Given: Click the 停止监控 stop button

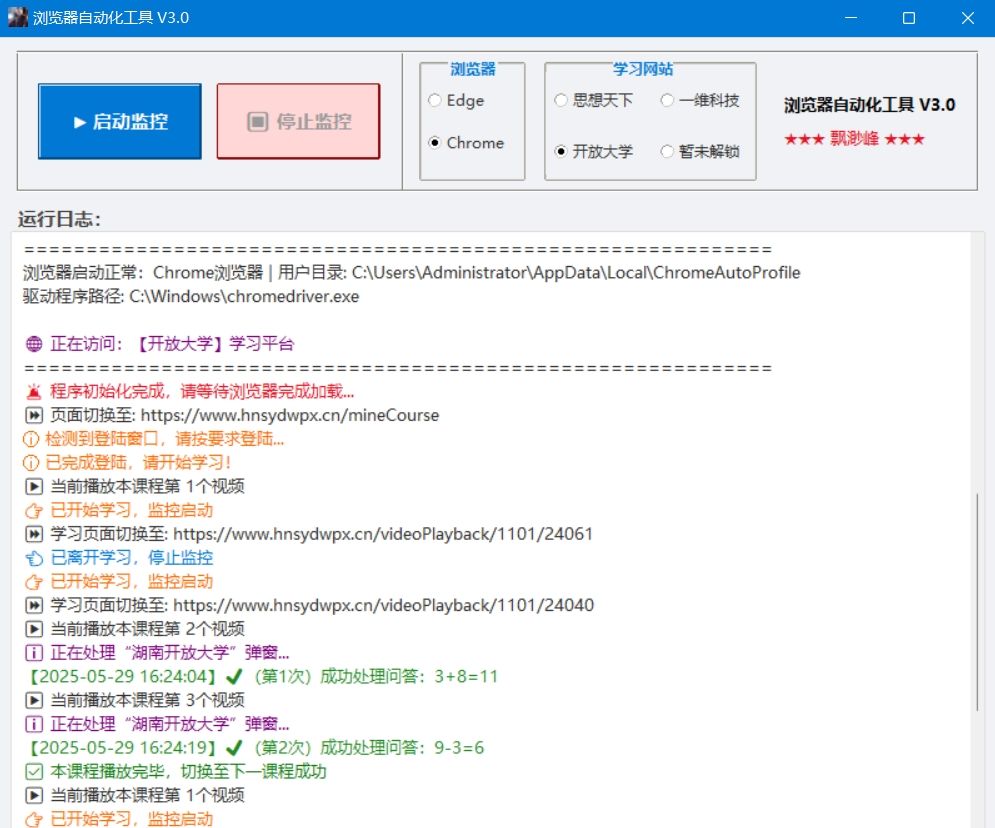Looking at the screenshot, I should (x=298, y=121).
